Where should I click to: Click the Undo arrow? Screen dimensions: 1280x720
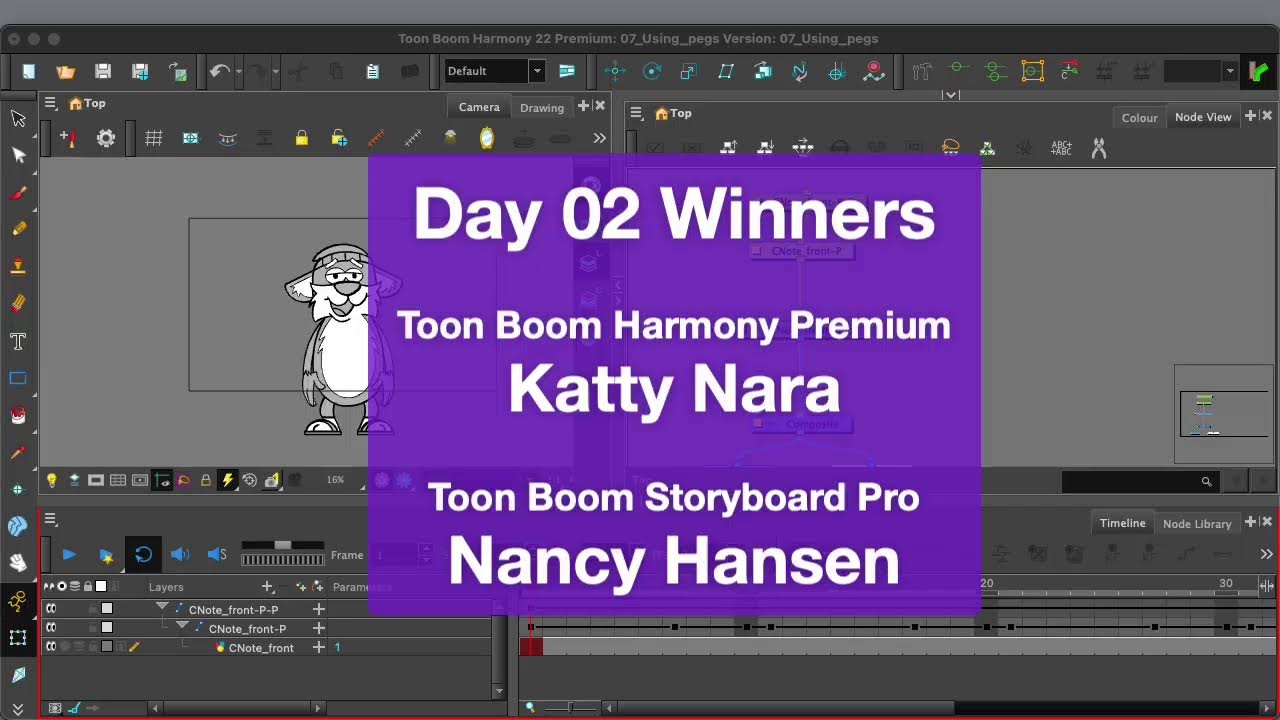coord(219,71)
